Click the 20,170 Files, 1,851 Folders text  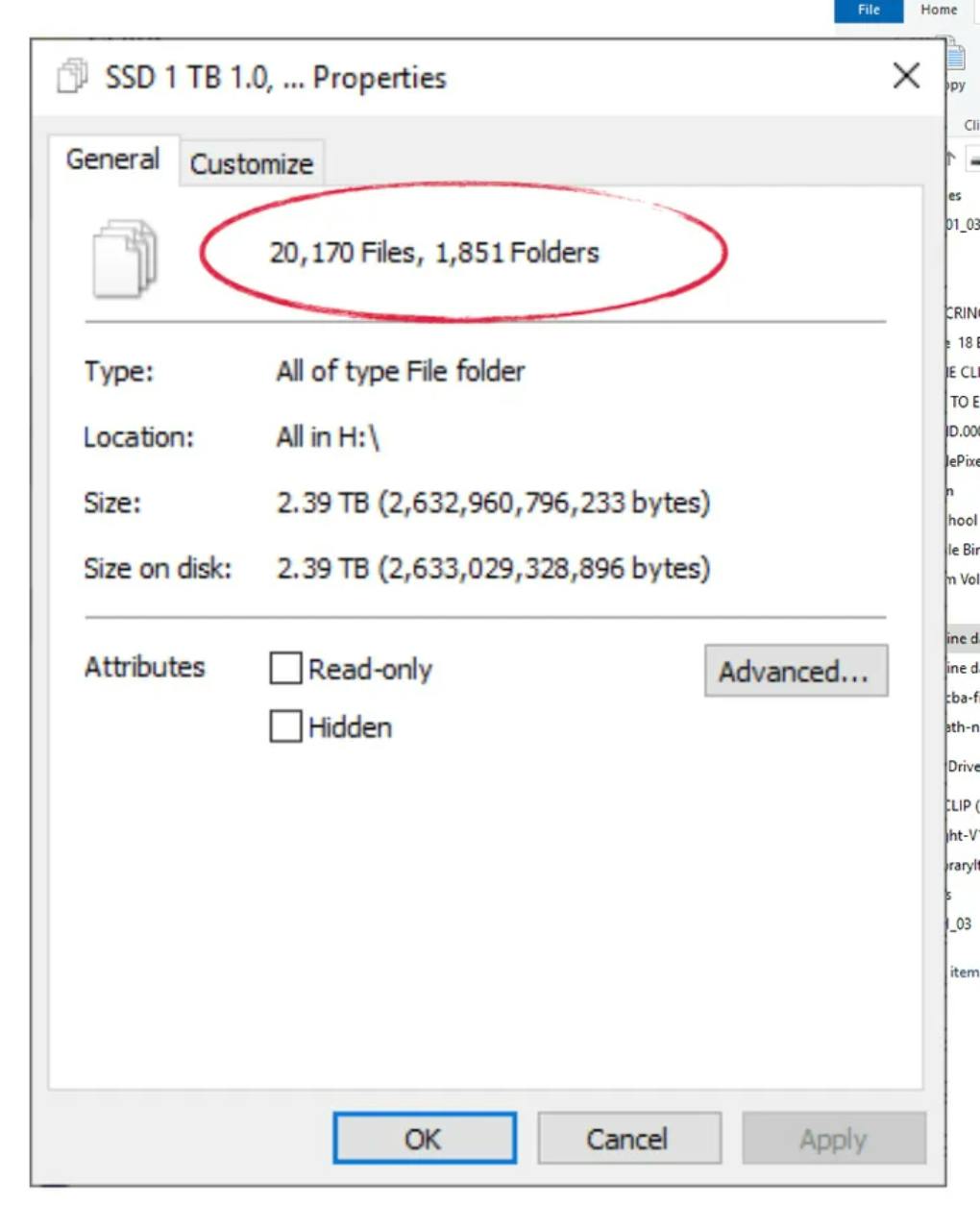434,253
